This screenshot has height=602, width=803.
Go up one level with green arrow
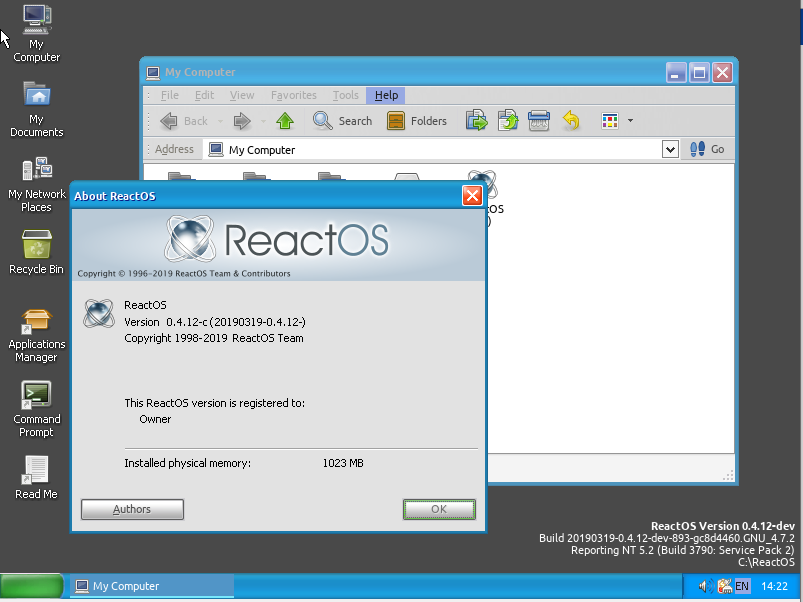point(285,121)
